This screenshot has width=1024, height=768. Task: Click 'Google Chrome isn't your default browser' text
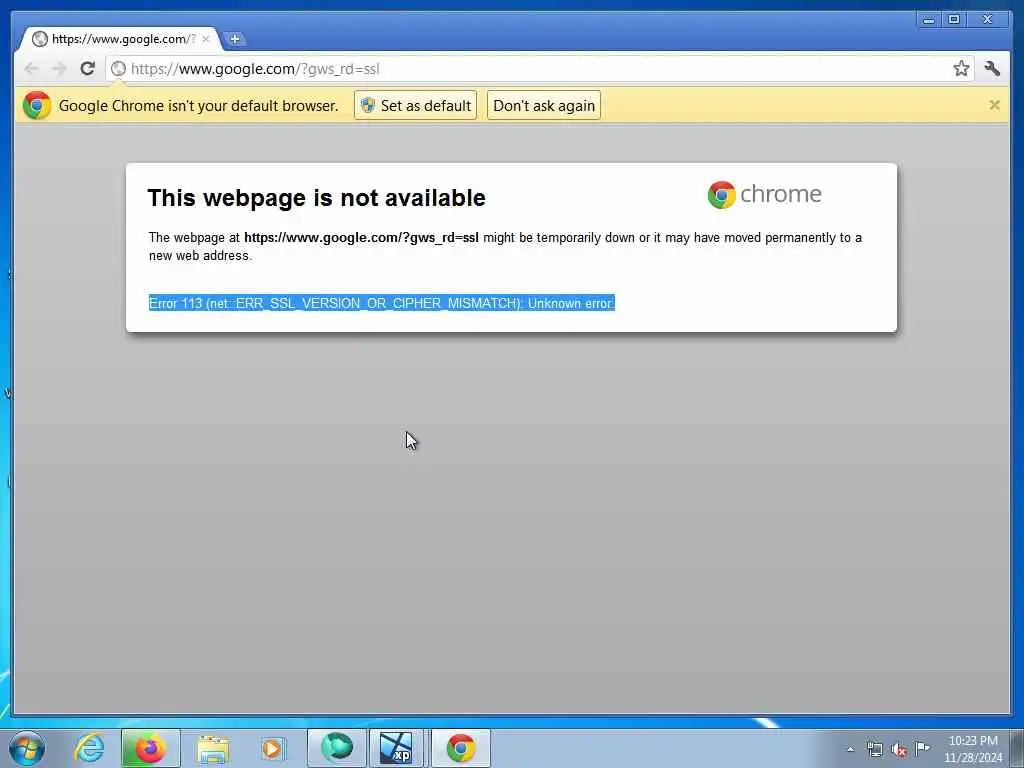pos(199,106)
